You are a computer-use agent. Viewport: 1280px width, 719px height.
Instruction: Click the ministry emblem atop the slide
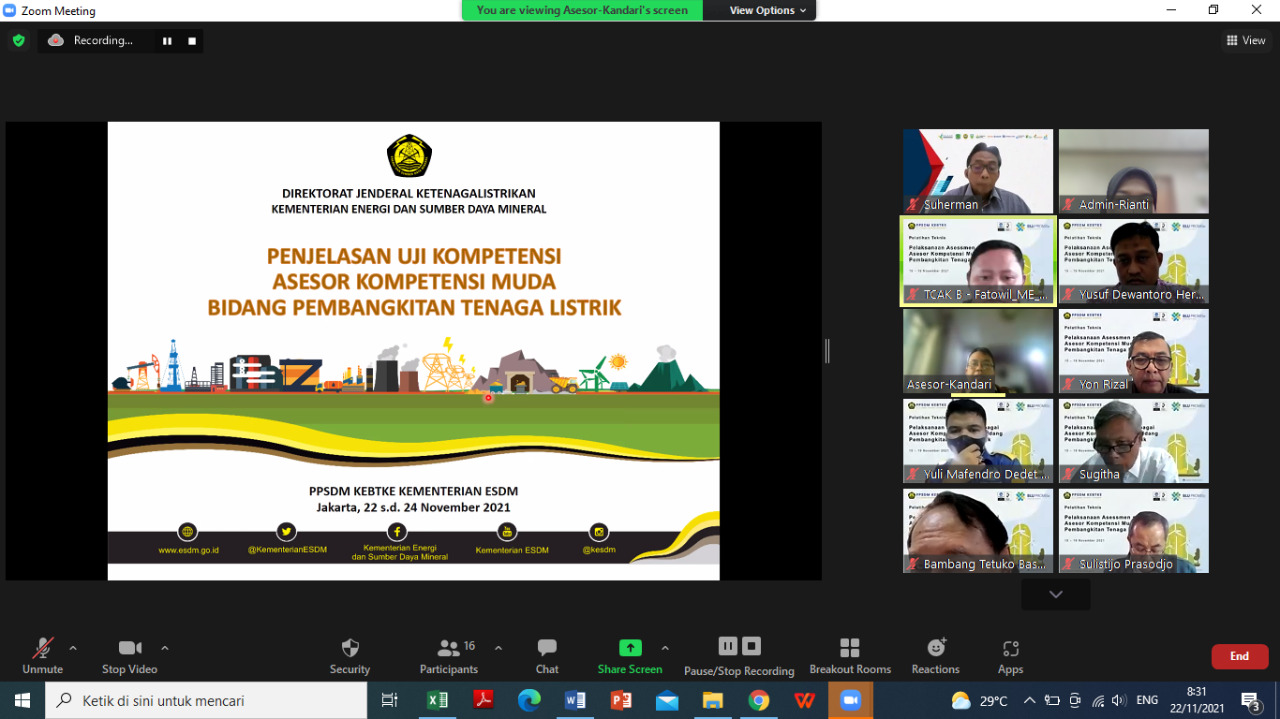[409, 156]
